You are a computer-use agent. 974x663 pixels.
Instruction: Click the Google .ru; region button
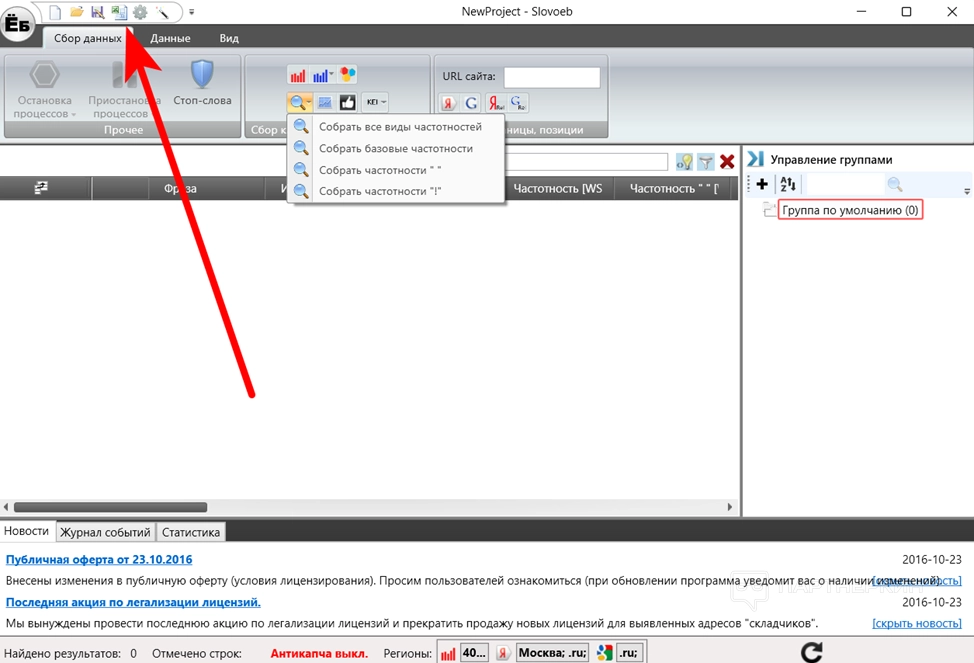pos(629,653)
